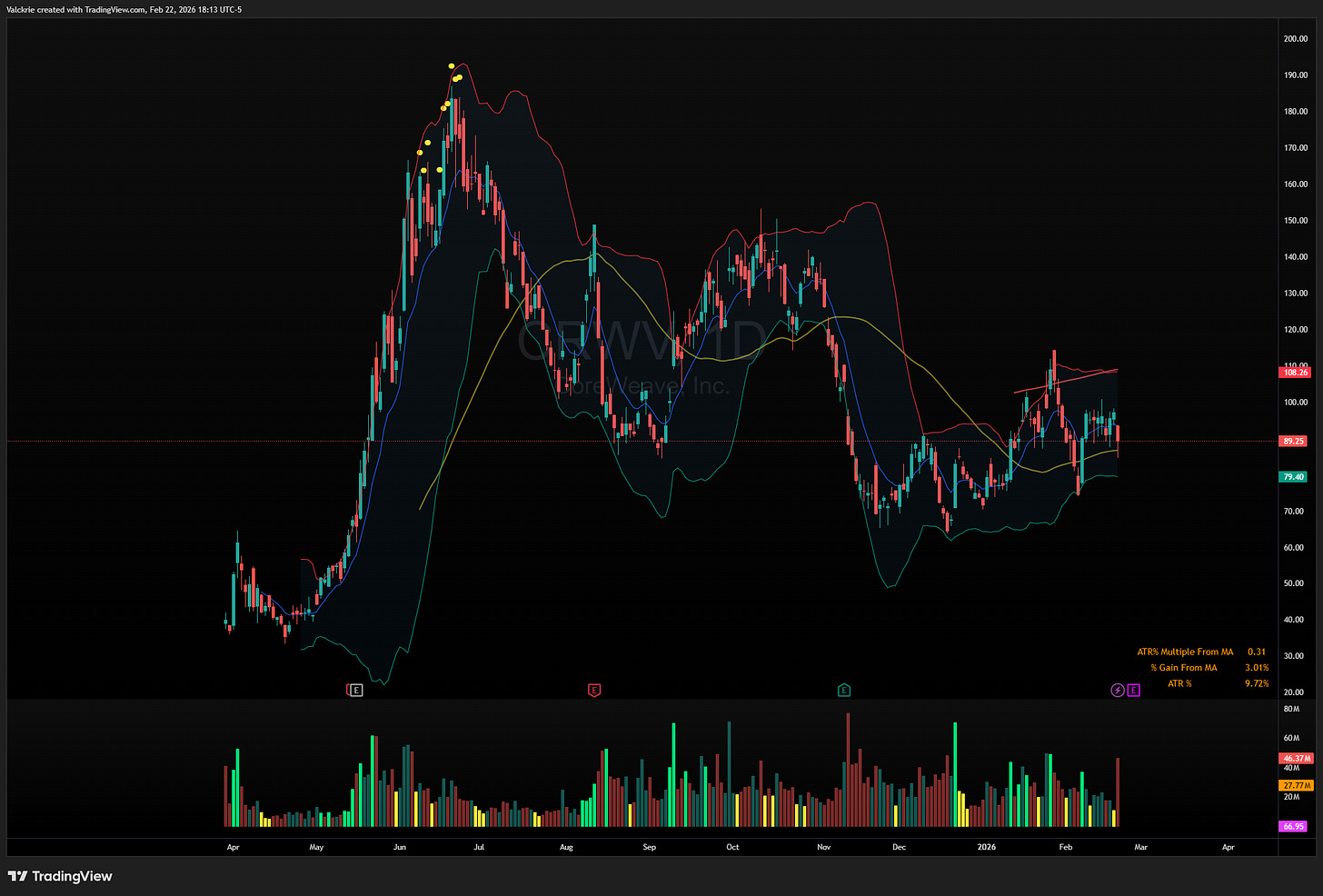Click the 30.00 price axis label
The width and height of the screenshot is (1323, 896).
tap(1294, 656)
